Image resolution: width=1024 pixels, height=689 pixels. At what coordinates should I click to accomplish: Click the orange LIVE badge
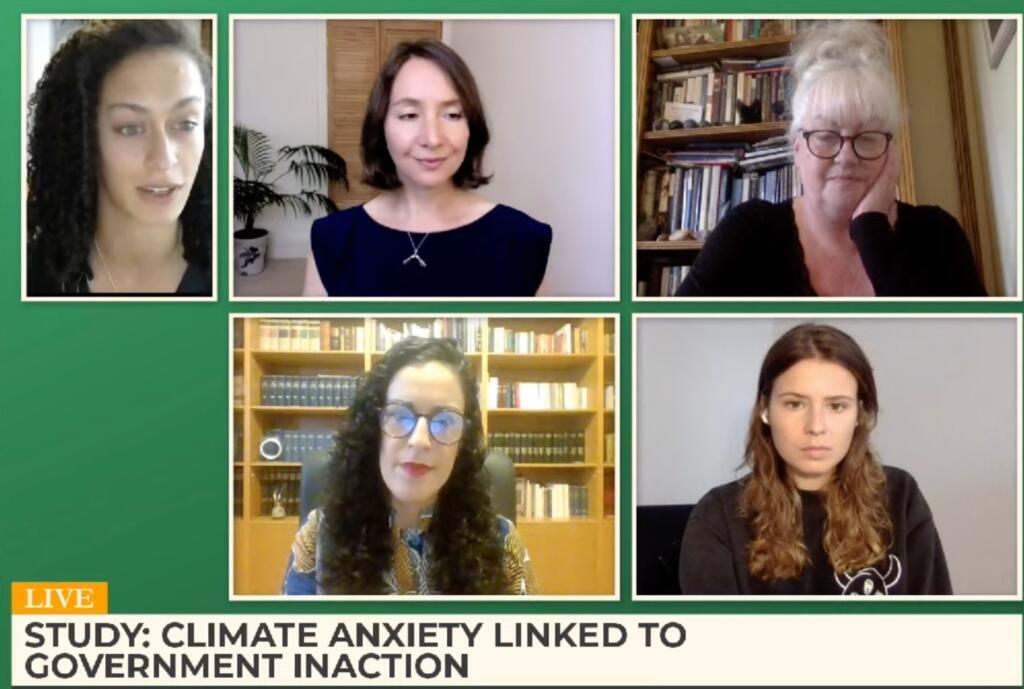coord(59,598)
